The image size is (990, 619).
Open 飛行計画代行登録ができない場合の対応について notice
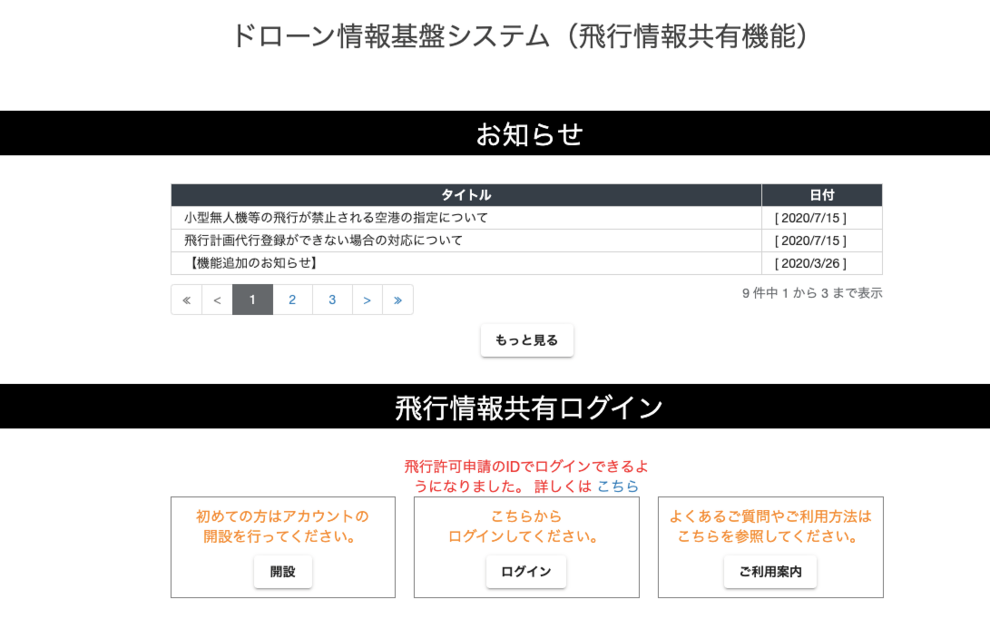click(x=323, y=241)
